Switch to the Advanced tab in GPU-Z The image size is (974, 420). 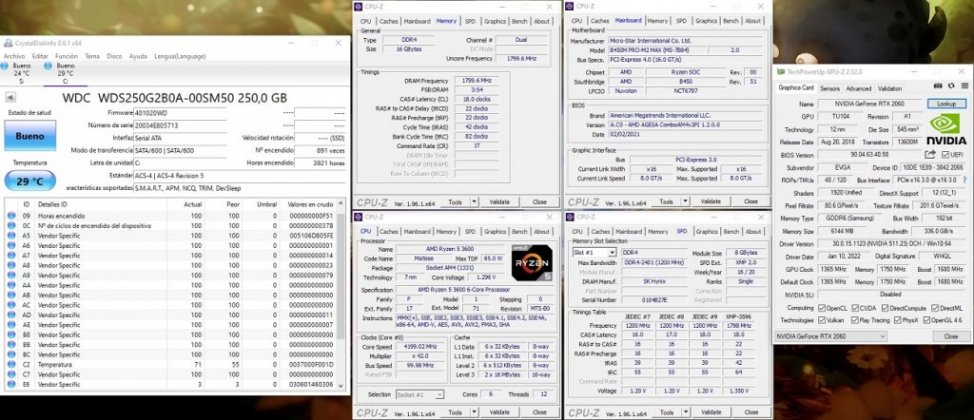[x=858, y=88]
